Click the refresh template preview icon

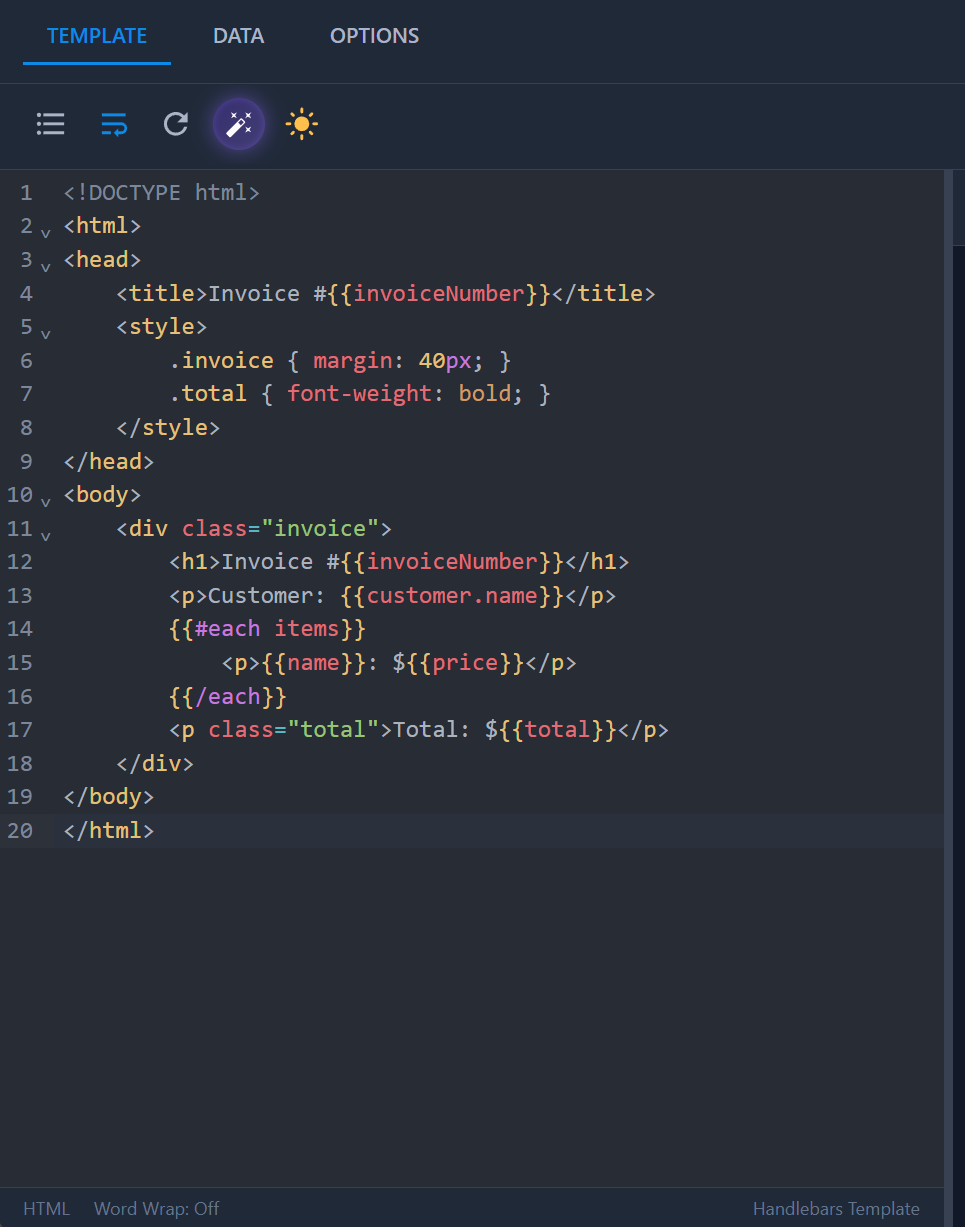175,124
